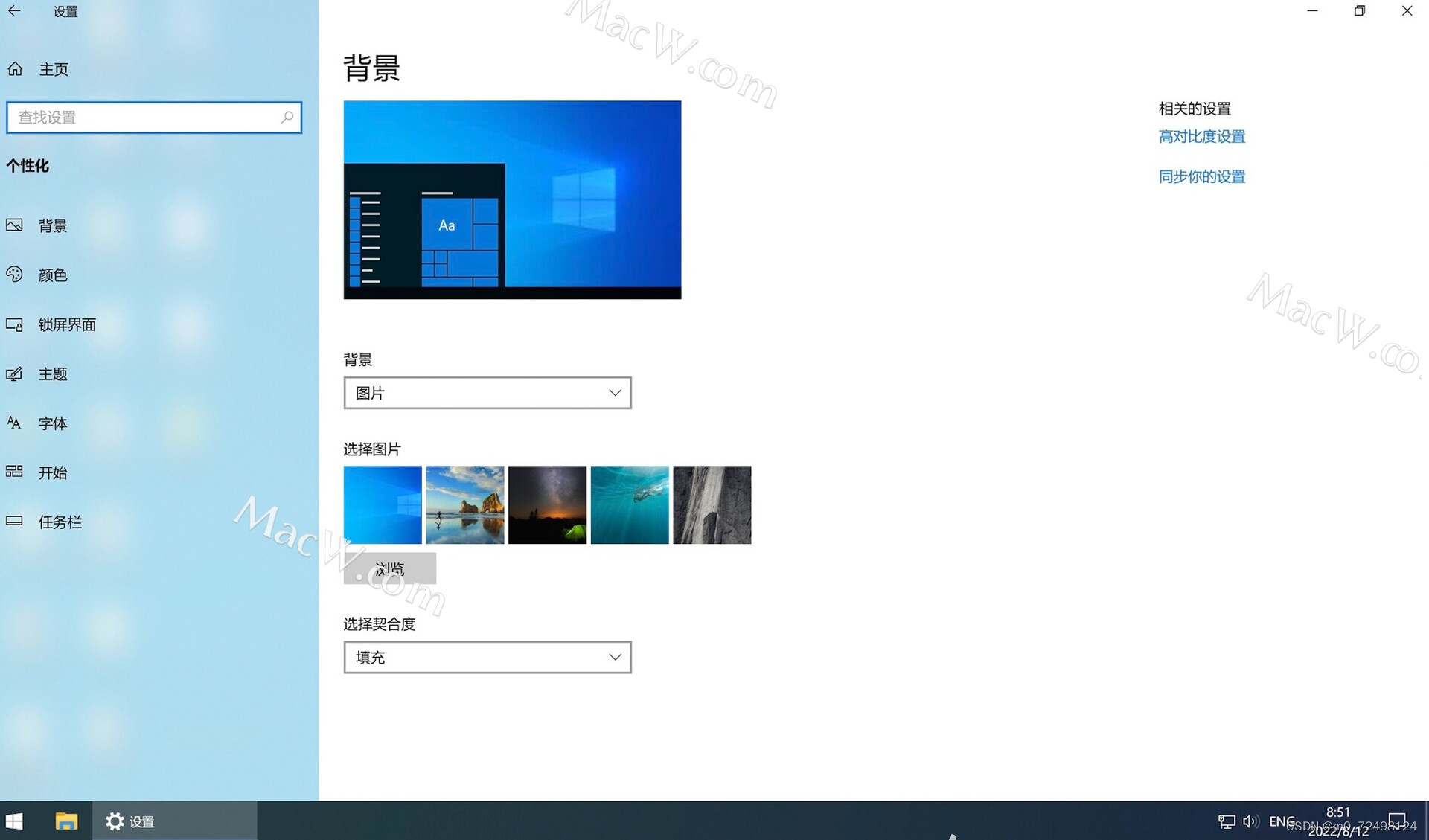Screen dimensions: 1429x840
Task: Open the Windows Start button
Action: tap(14, 821)
